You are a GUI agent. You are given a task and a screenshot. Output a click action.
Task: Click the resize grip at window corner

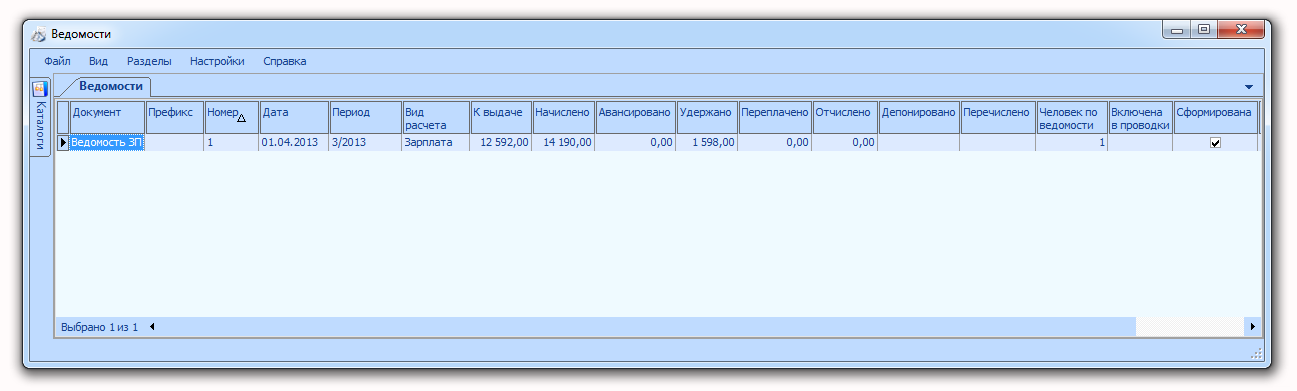[1256, 354]
